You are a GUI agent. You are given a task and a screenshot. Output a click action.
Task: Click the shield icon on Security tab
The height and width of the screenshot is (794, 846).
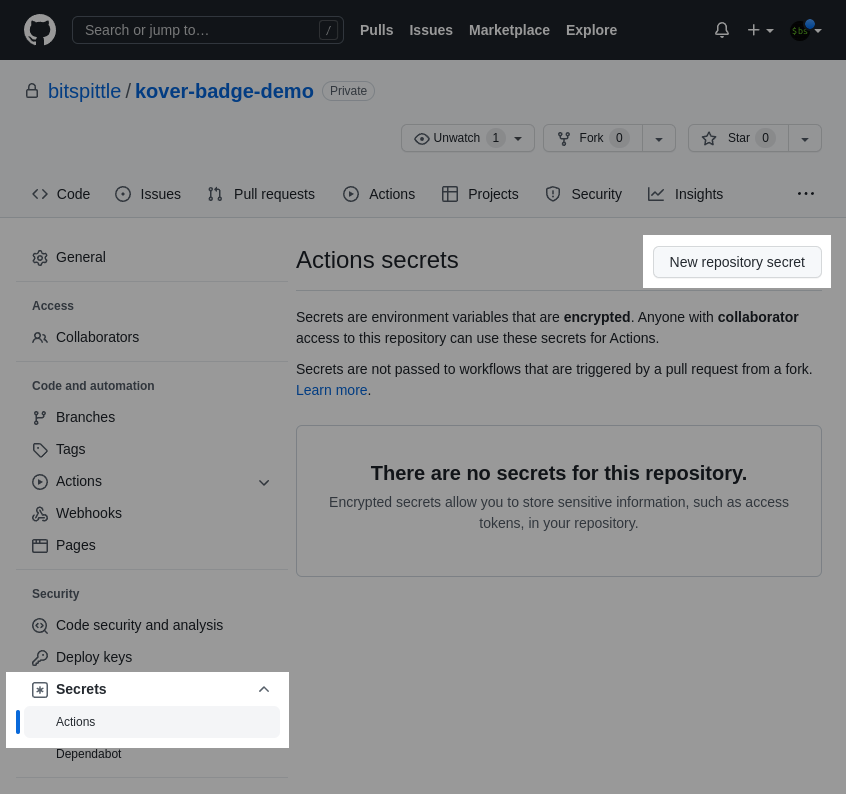[553, 194]
